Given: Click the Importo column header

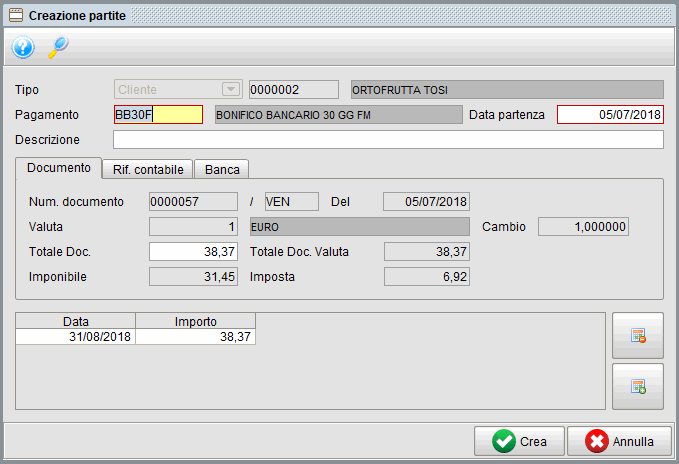Looking at the screenshot, I should pos(195,321).
